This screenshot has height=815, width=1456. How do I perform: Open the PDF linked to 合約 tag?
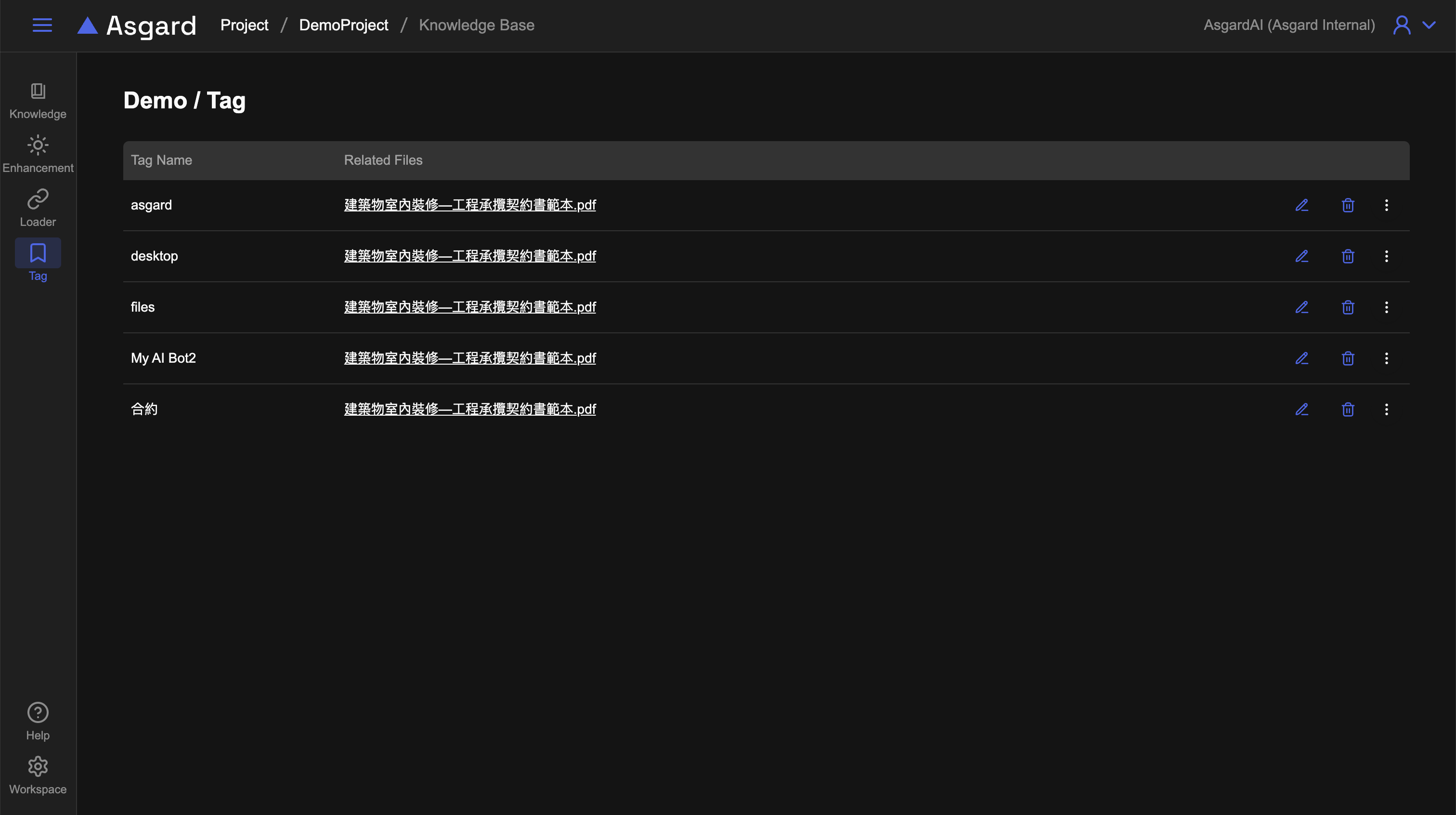click(470, 409)
